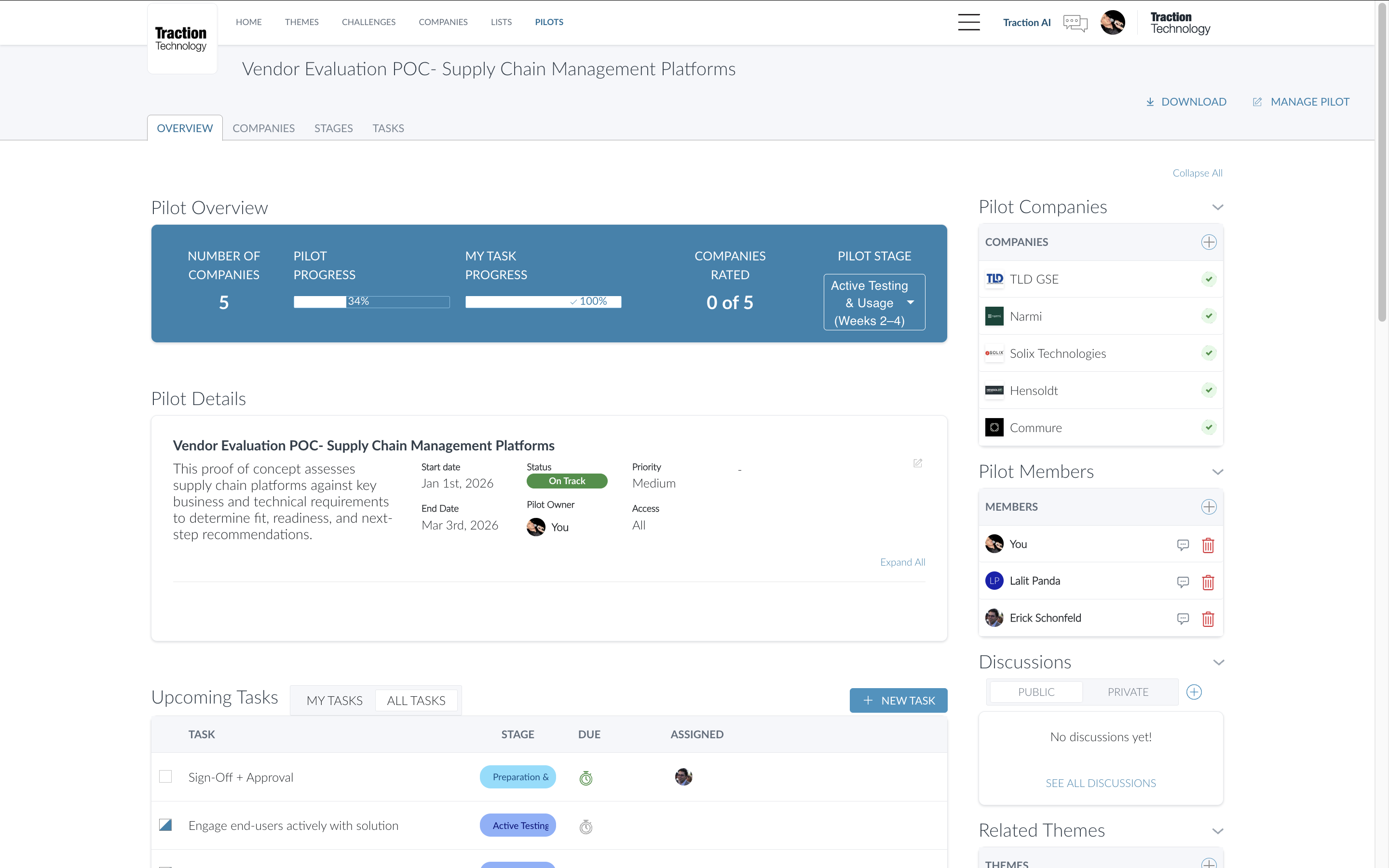Switch to the STAGES tab
1389x868 pixels.
point(333,128)
